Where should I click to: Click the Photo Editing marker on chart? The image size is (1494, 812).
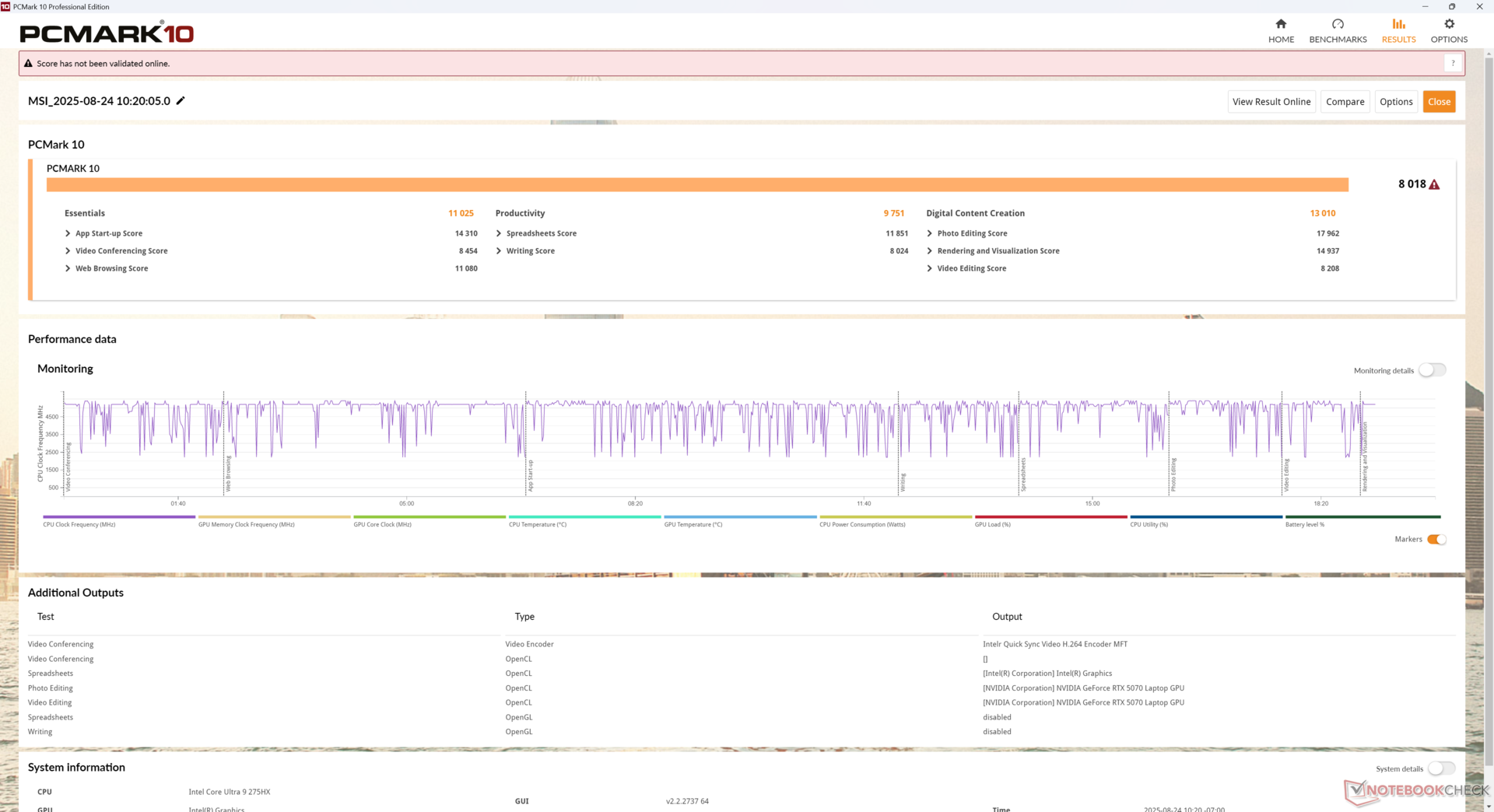pyautogui.click(x=1173, y=474)
